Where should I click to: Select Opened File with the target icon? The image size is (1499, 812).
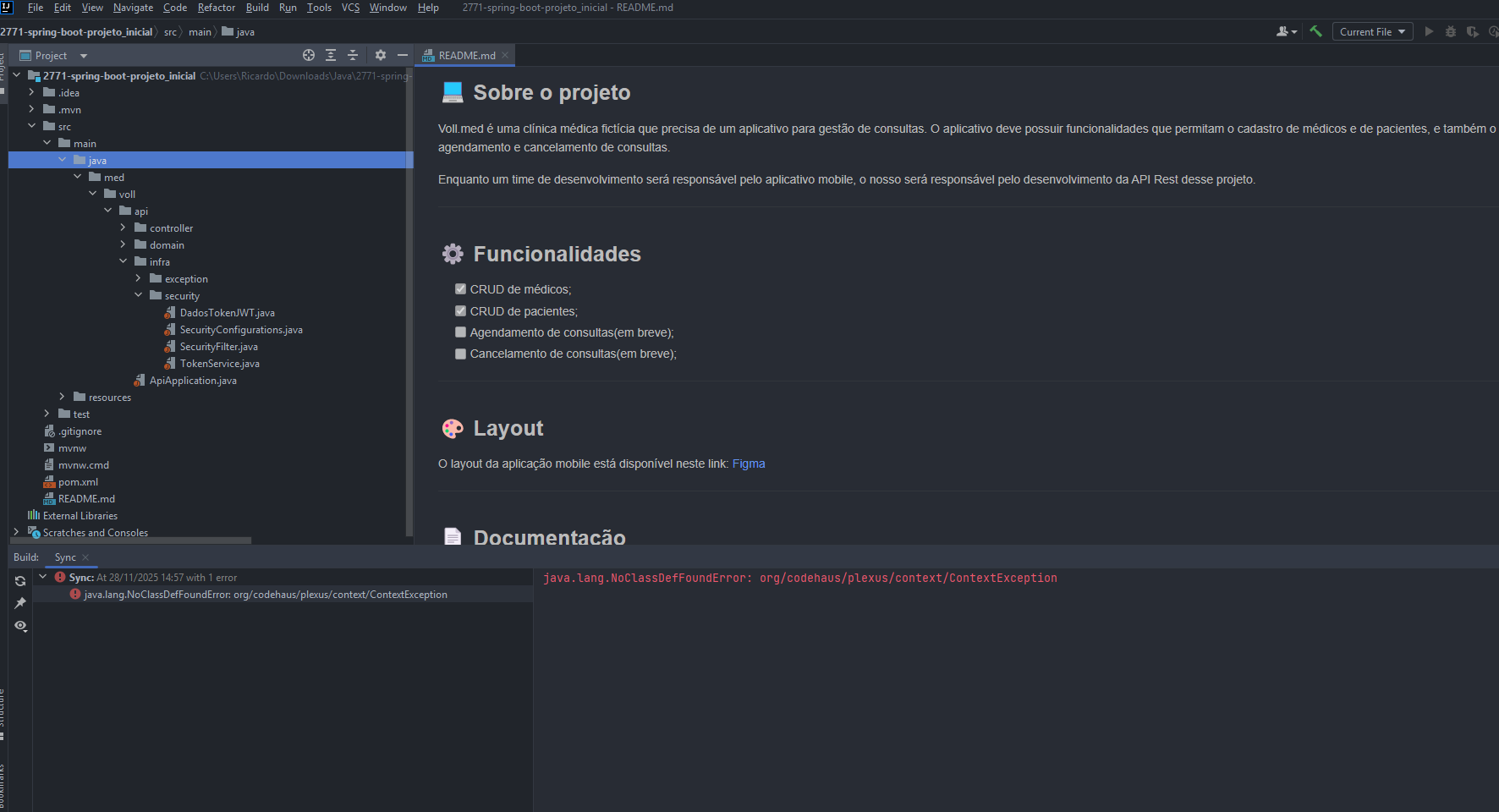tap(309, 55)
